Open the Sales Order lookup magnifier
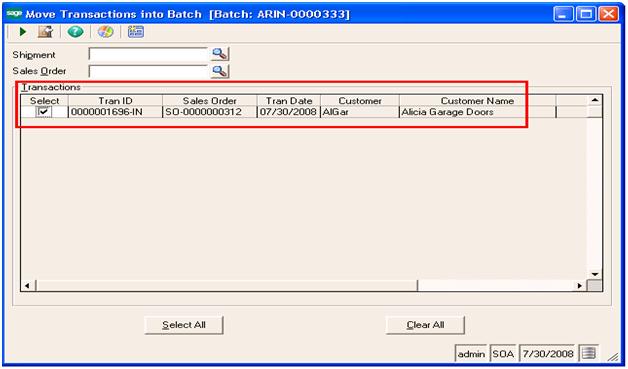Screen dimensions: 628x369 click(219, 71)
